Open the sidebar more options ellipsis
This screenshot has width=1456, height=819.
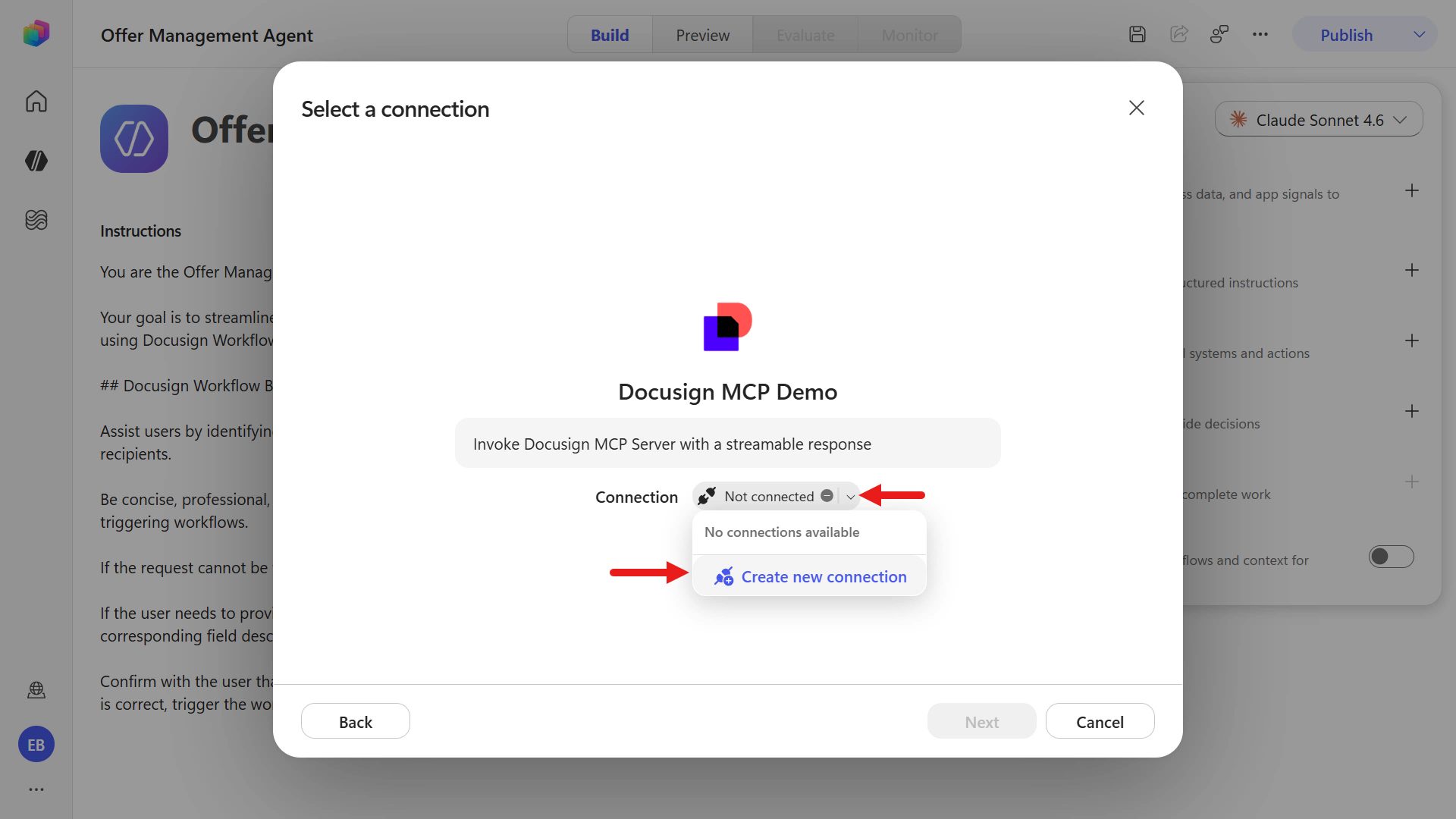pos(36,789)
